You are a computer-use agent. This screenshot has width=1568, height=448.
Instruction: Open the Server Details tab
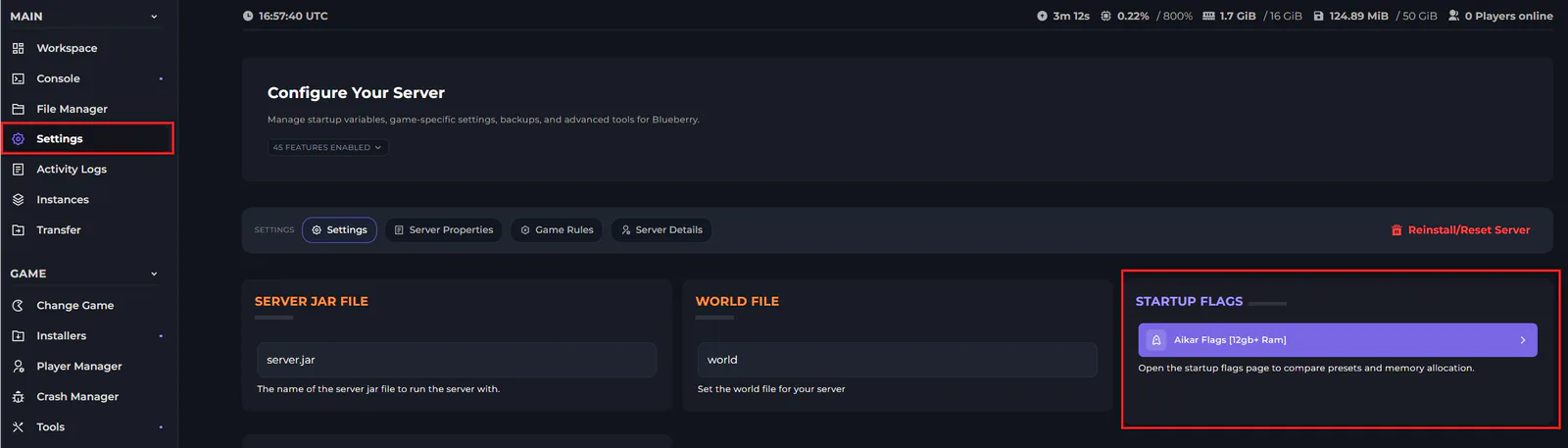coord(661,230)
